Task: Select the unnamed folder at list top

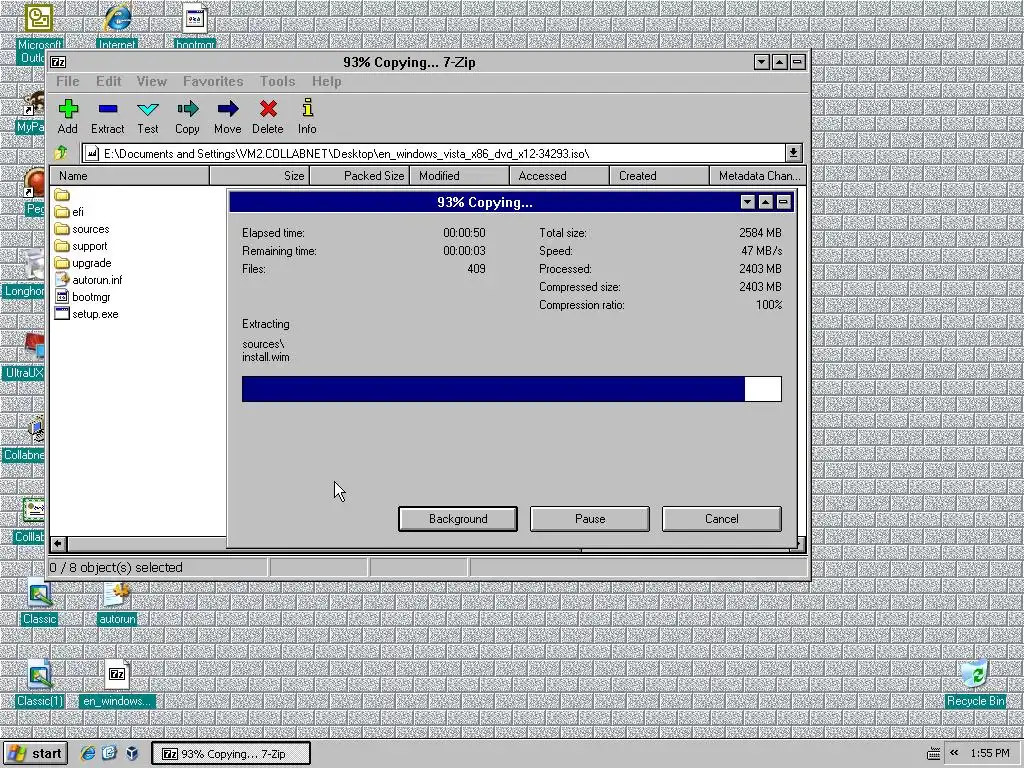Action: pyautogui.click(x=62, y=195)
